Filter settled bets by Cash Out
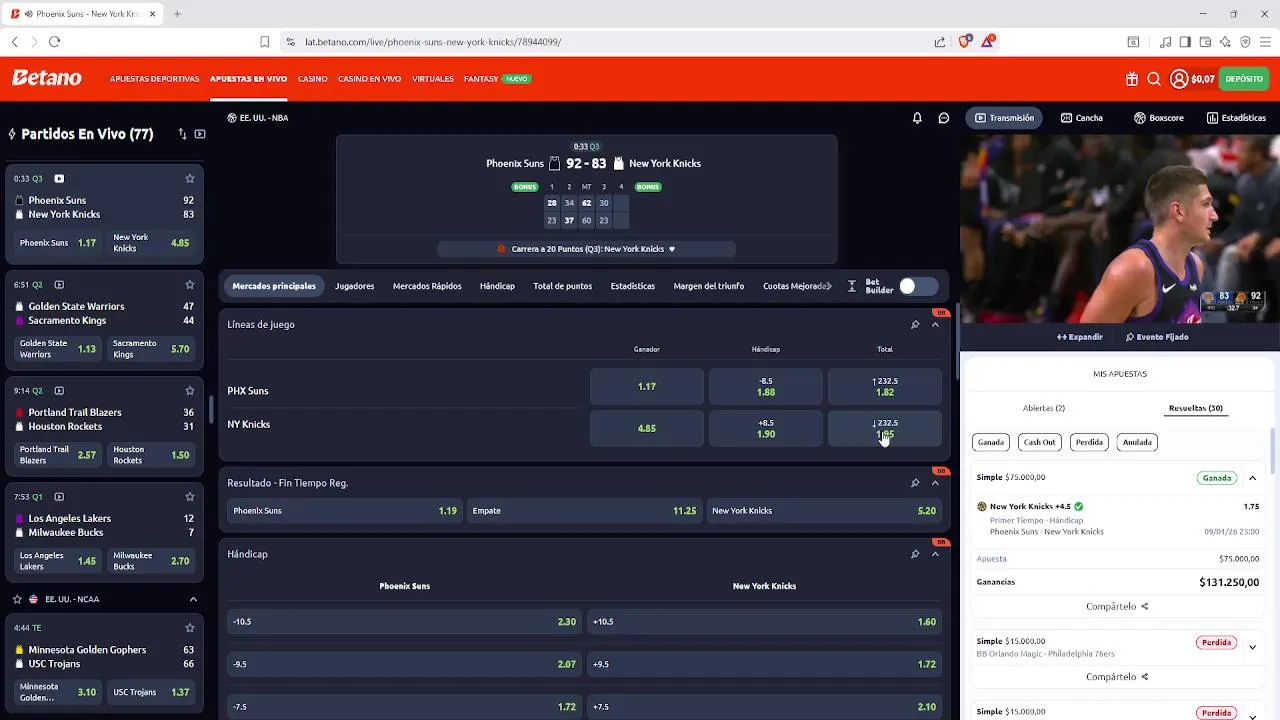Image resolution: width=1280 pixels, height=720 pixels. (1039, 442)
